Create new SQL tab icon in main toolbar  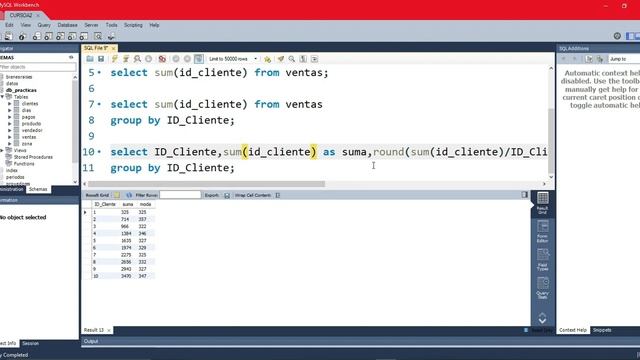tap(8, 37)
